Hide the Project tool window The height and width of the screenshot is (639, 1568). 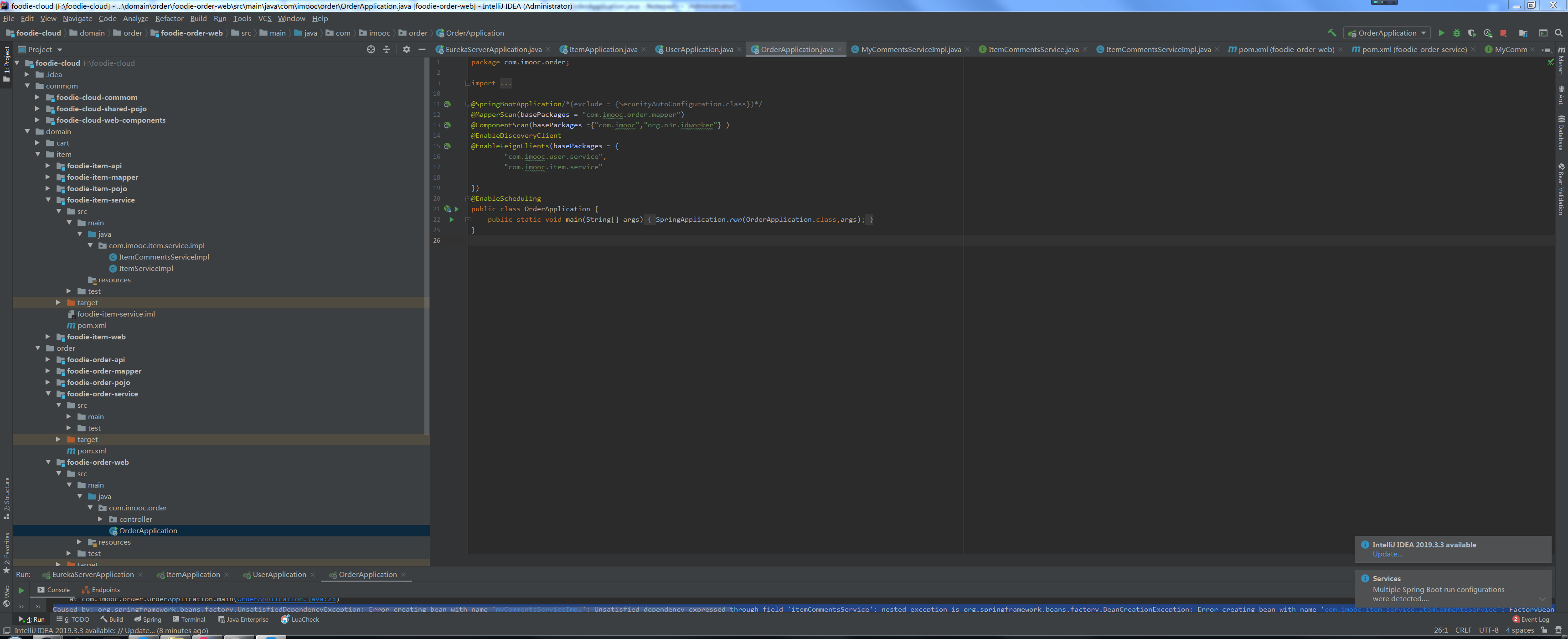point(422,49)
